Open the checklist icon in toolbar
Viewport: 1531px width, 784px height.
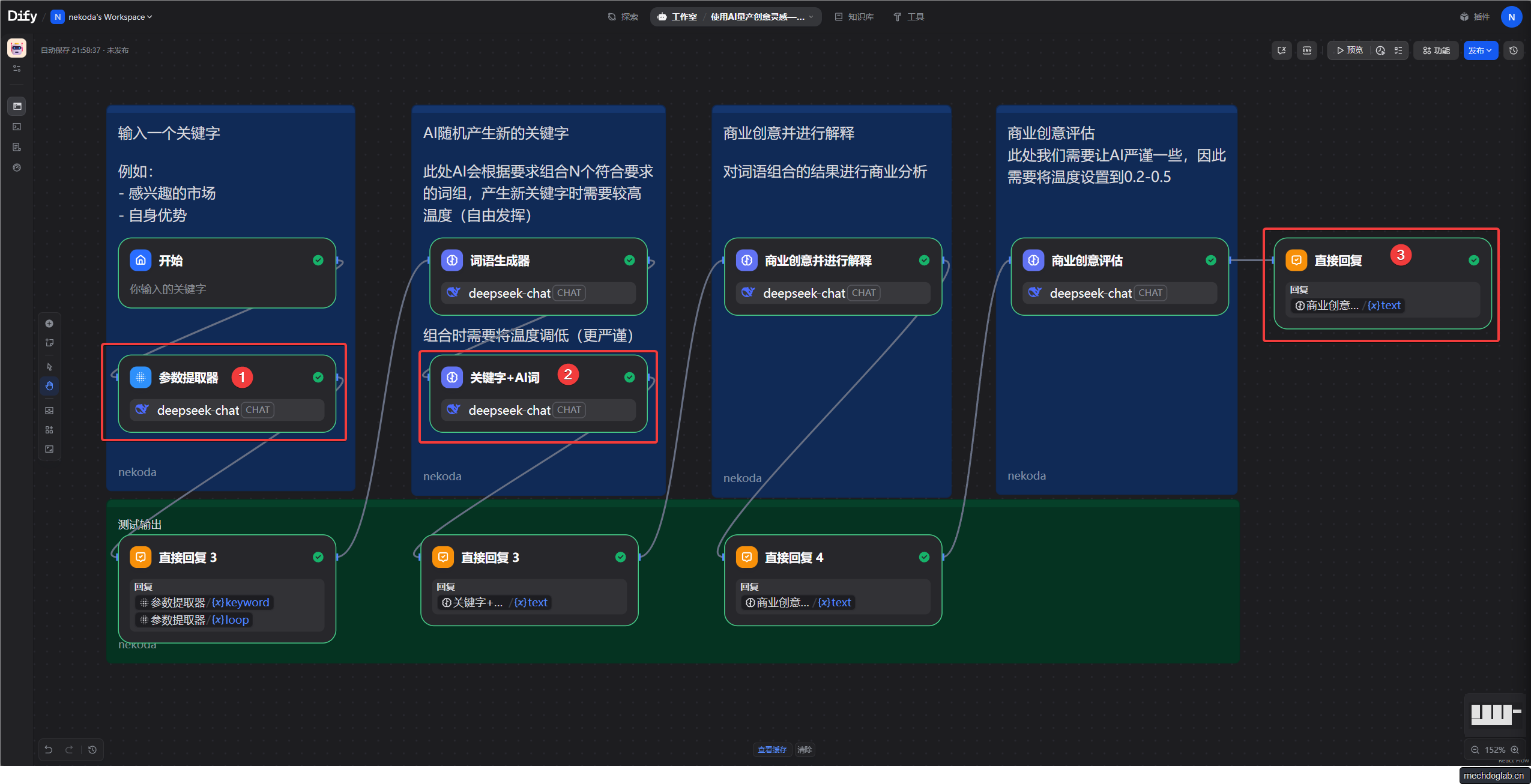tap(1398, 50)
